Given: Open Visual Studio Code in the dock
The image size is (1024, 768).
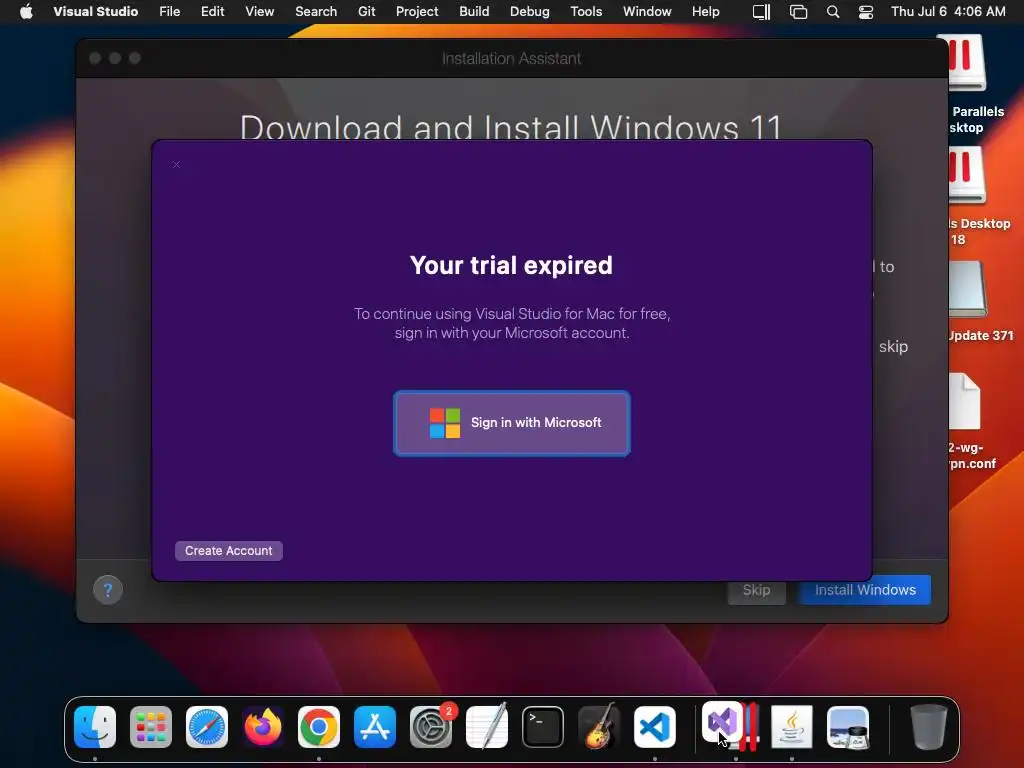Looking at the screenshot, I should 655,727.
